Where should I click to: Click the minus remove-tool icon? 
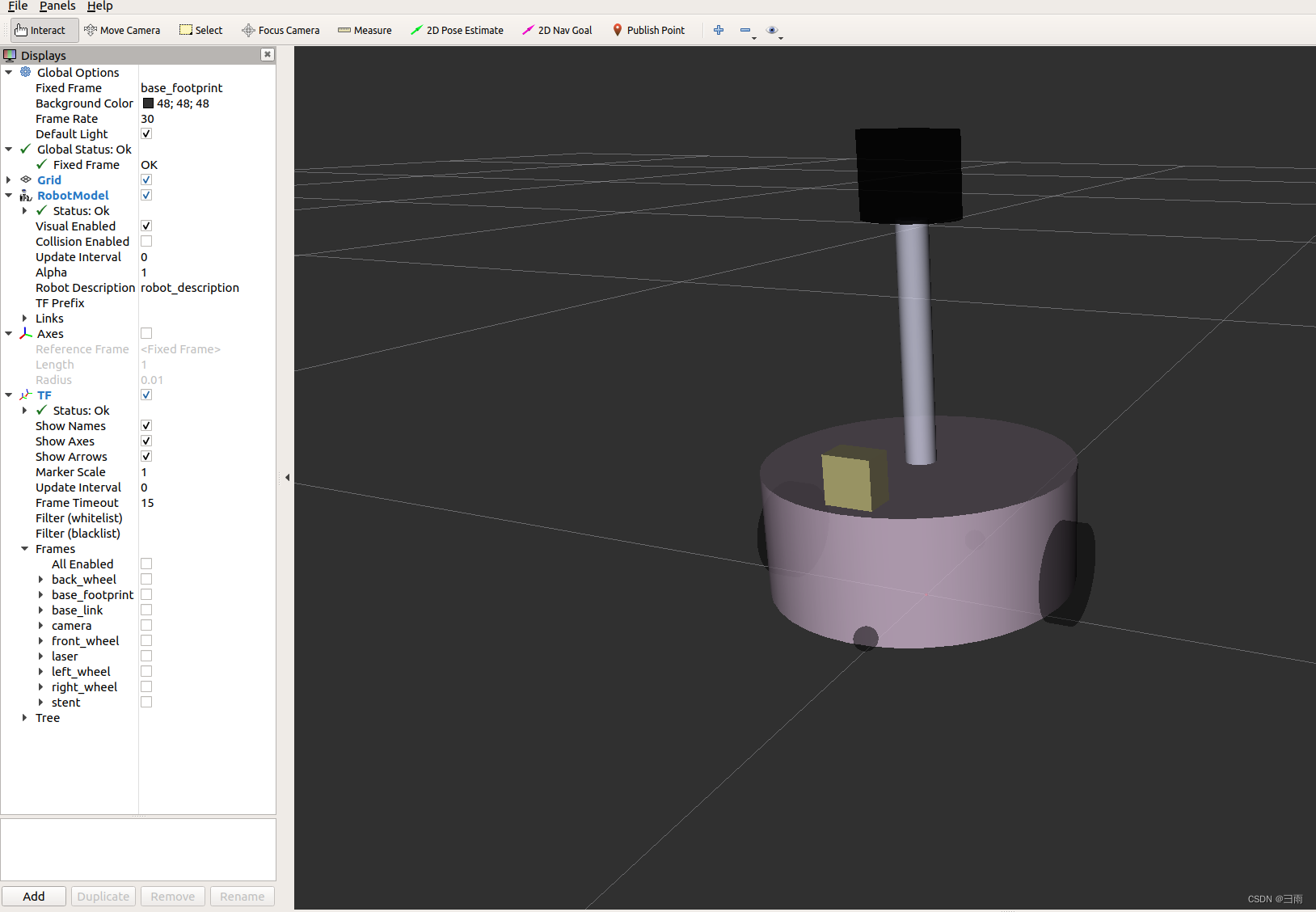pyautogui.click(x=745, y=31)
